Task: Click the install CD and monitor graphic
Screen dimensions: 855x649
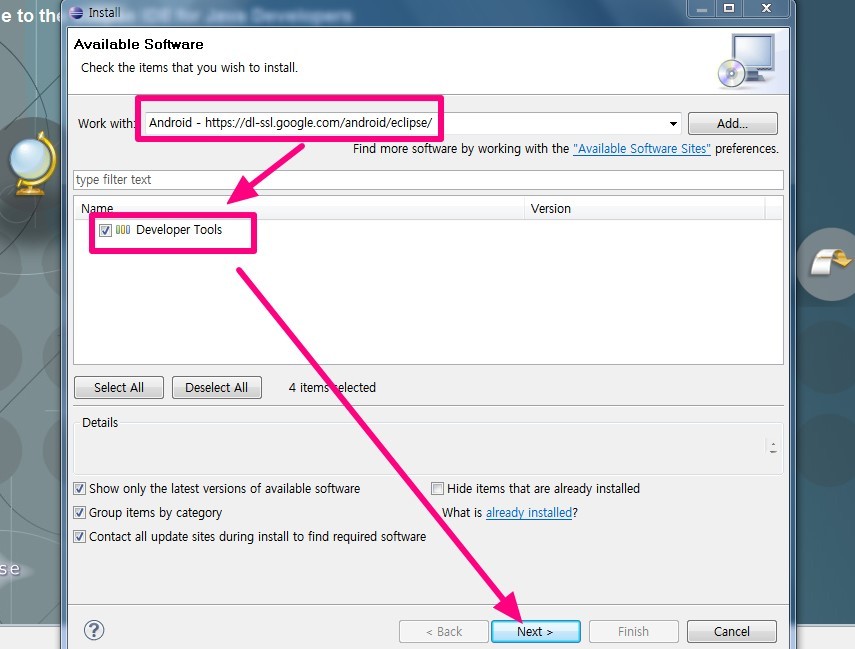Action: (745, 61)
